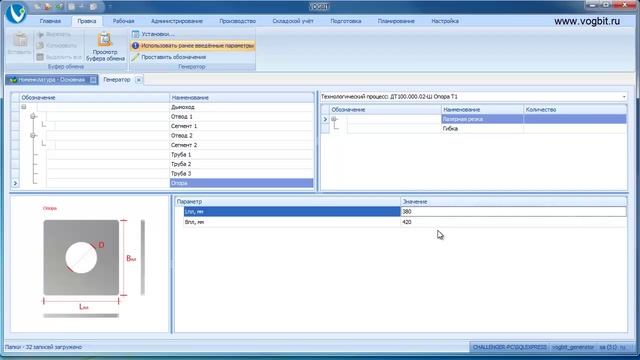Click the first quick access toolbar icon
Image resolution: width=640 pixels, height=360 pixels.
(x=37, y=7)
